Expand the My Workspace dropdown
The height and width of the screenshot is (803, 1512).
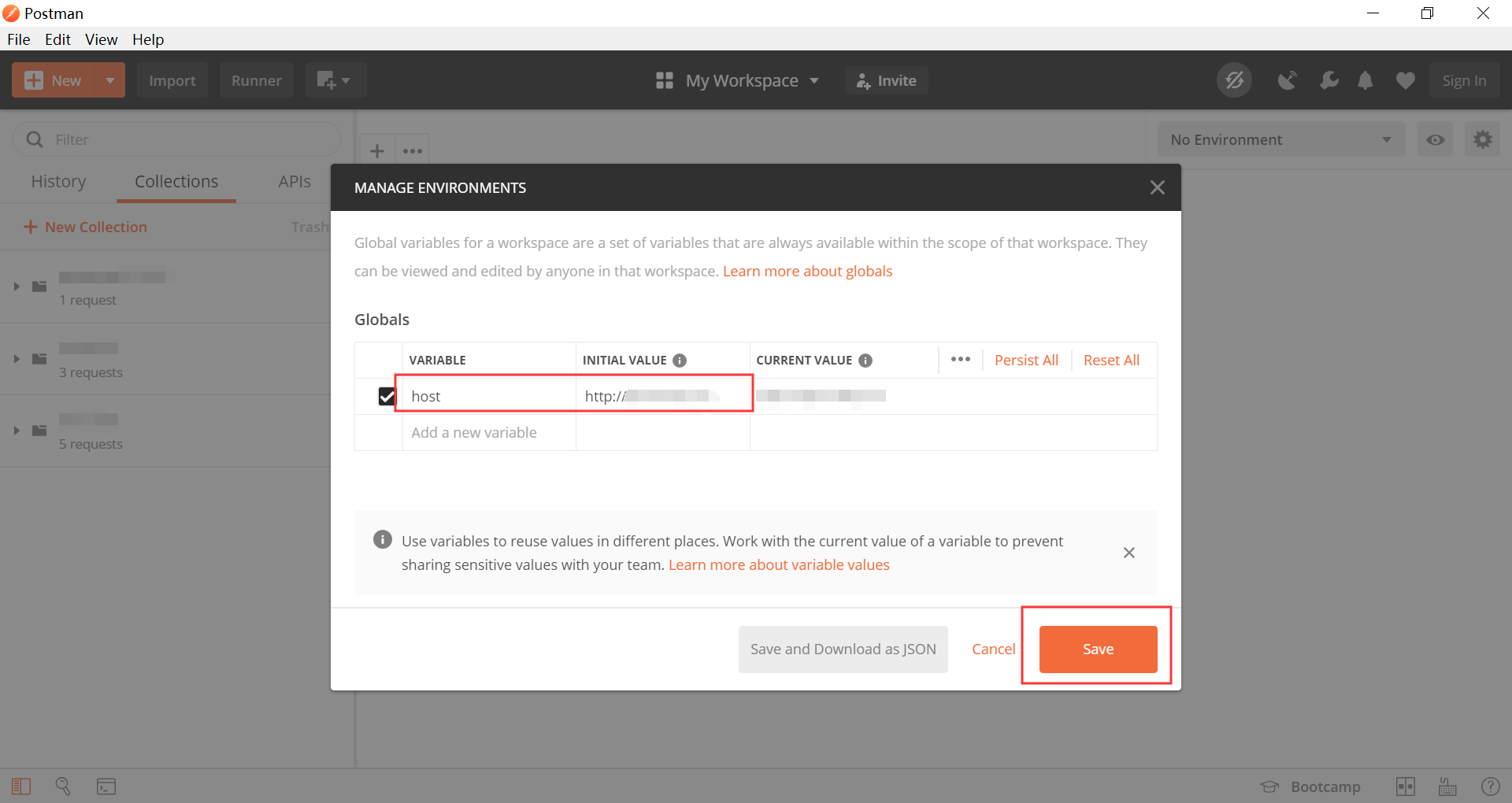tap(738, 80)
